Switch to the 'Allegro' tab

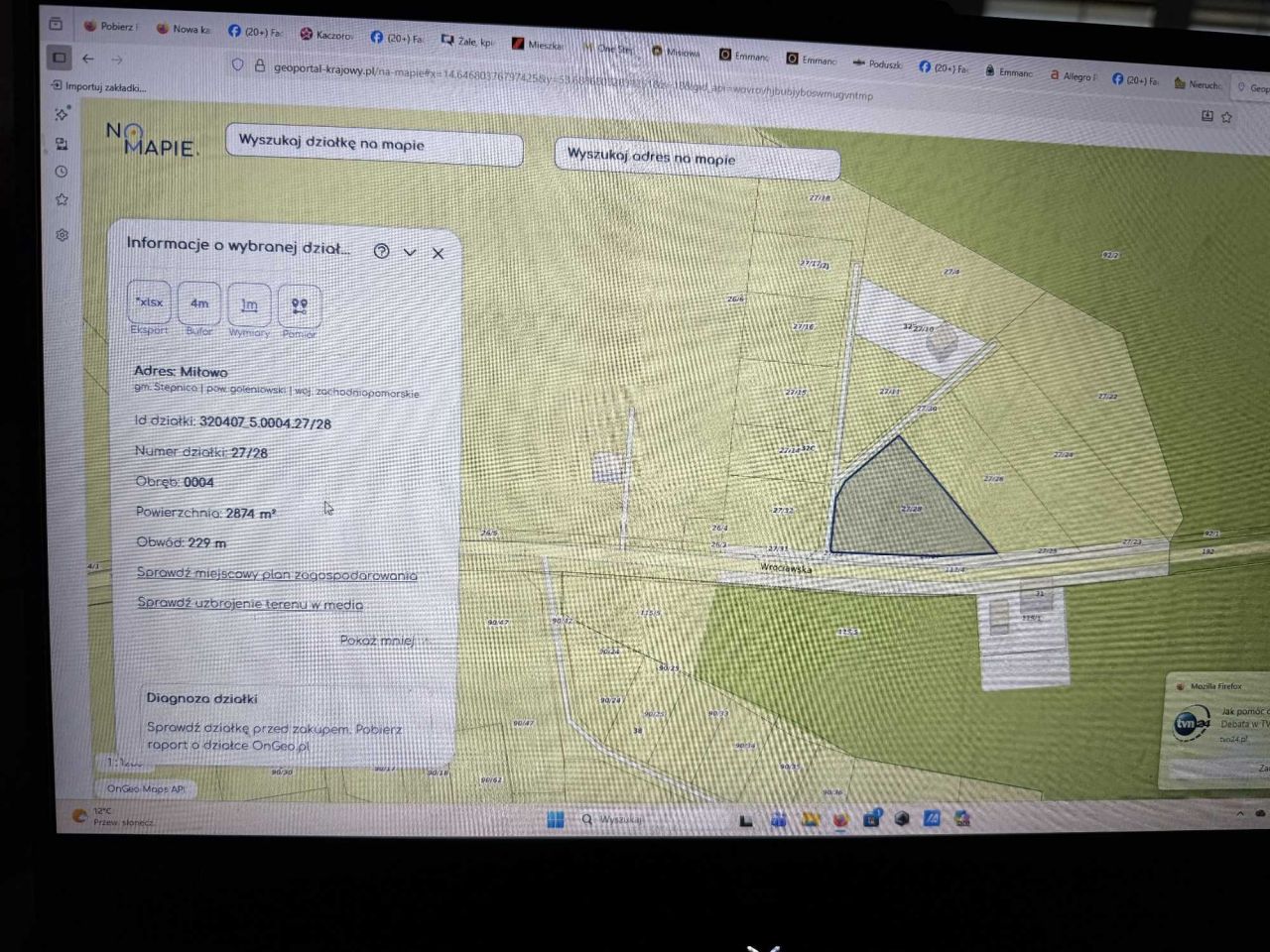[1074, 75]
